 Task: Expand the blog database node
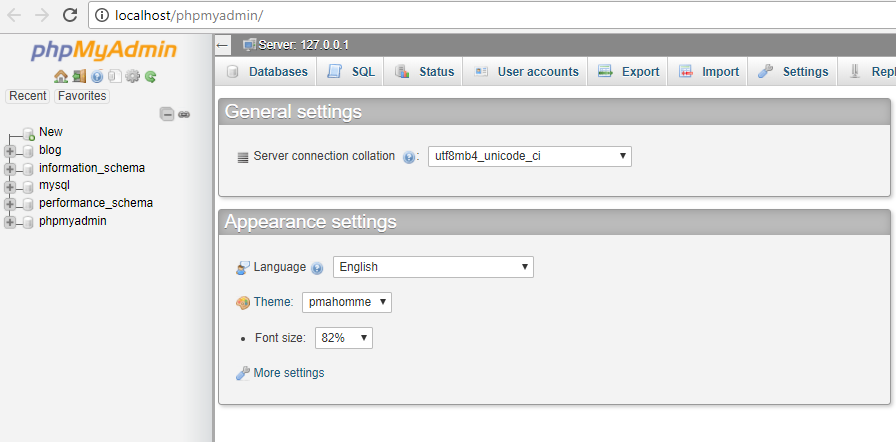tap(10, 151)
